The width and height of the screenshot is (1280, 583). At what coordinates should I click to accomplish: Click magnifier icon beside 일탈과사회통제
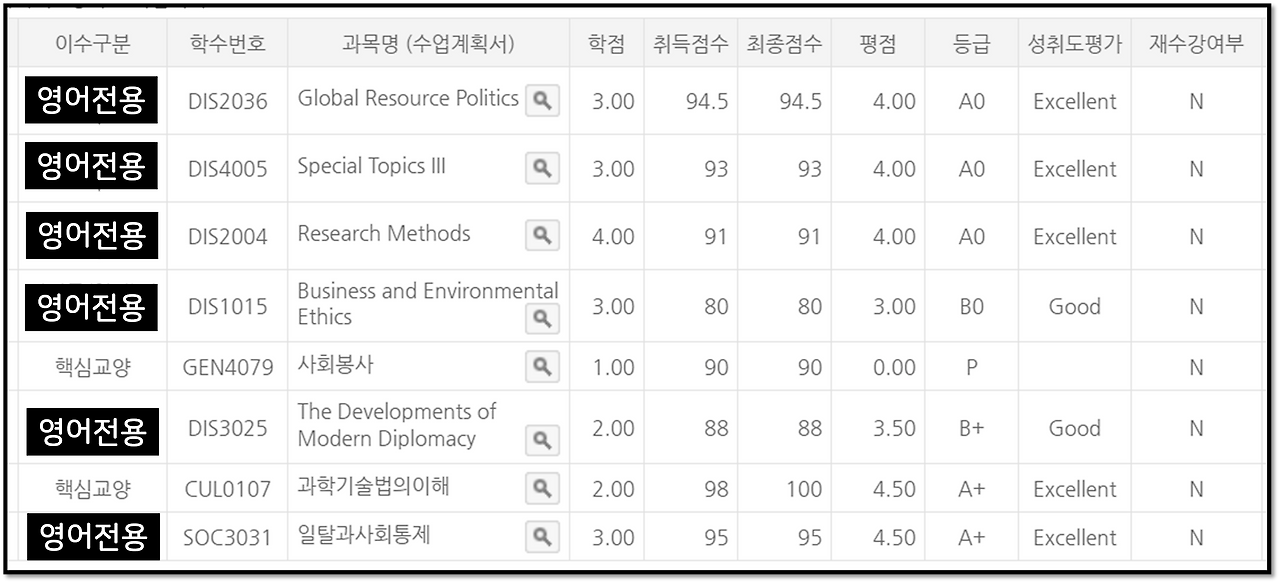pyautogui.click(x=542, y=537)
